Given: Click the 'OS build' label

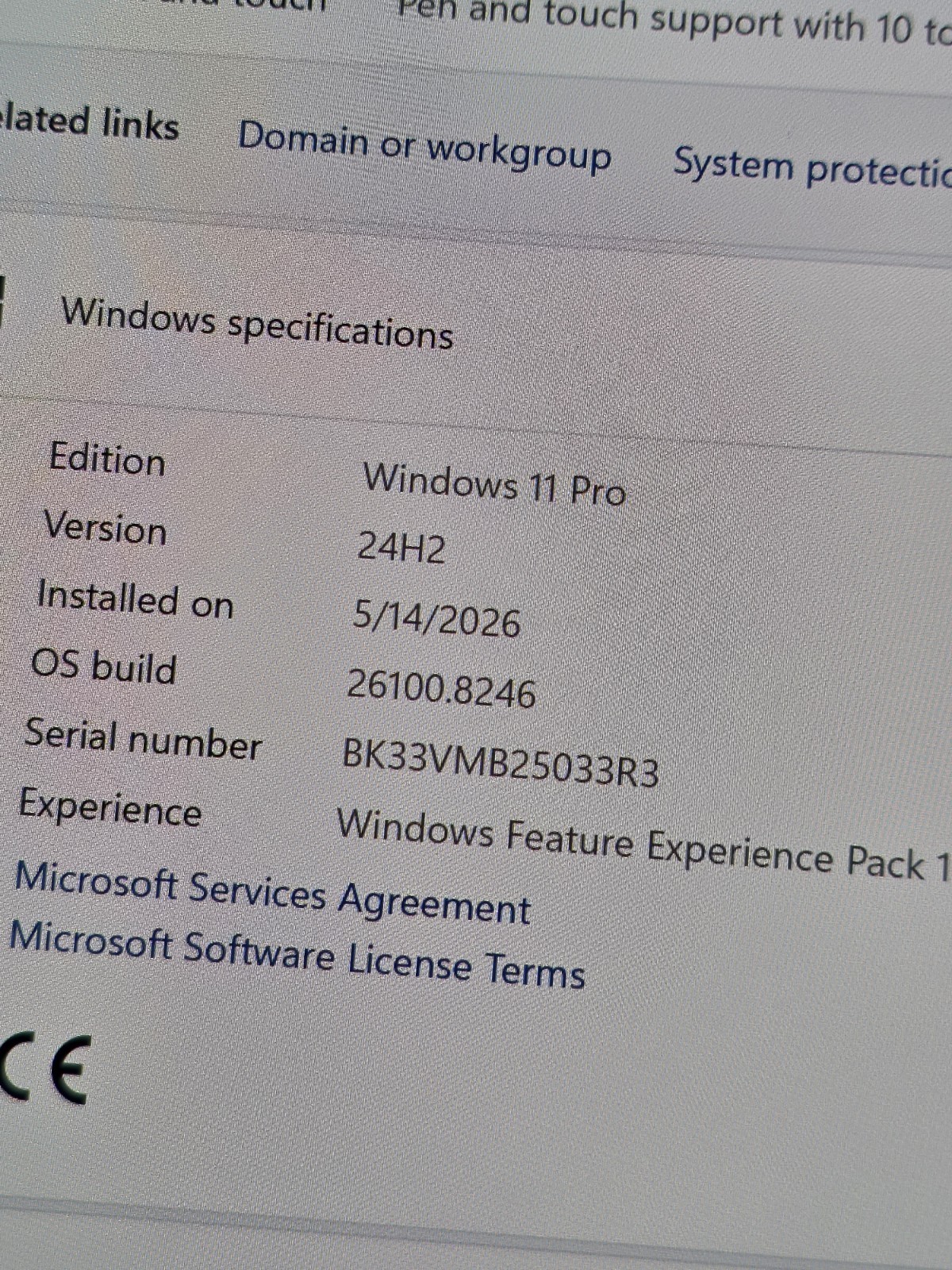Looking at the screenshot, I should (x=103, y=665).
